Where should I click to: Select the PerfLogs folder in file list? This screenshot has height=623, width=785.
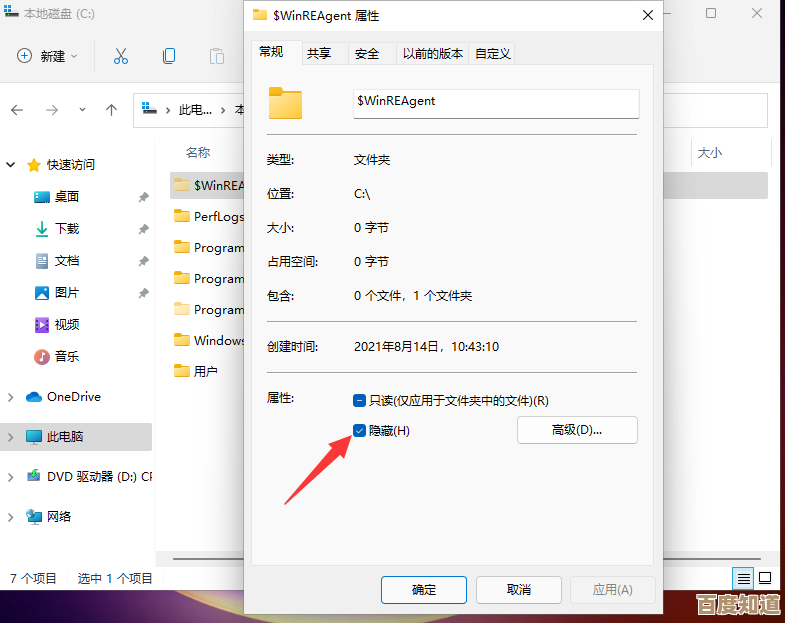point(209,216)
